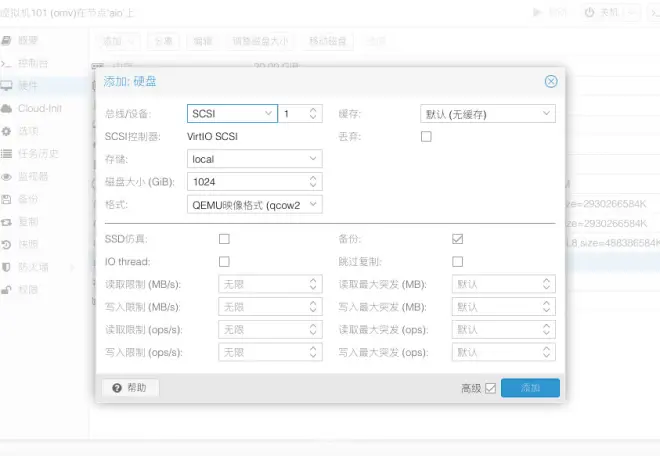Click the cut-off console button at top right
Image resolution: width=660 pixels, height=456 pixels.
click(654, 13)
